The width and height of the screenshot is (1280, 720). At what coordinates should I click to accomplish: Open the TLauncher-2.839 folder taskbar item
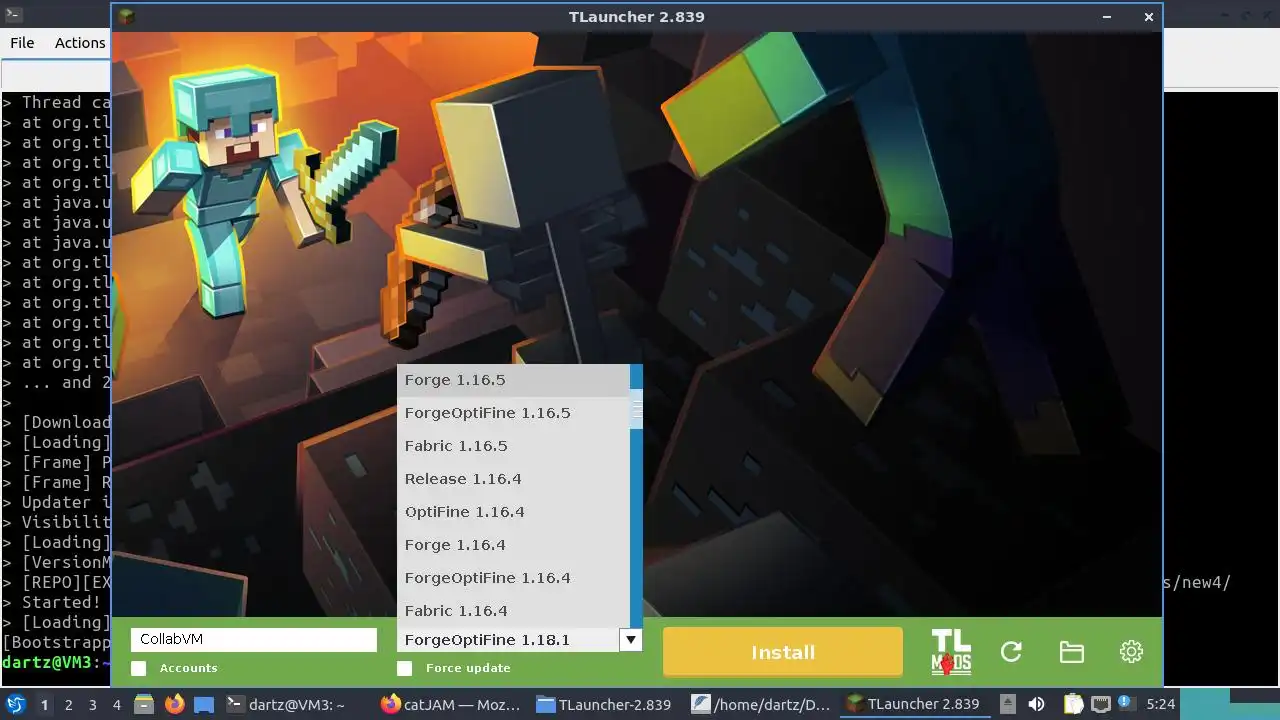point(605,704)
